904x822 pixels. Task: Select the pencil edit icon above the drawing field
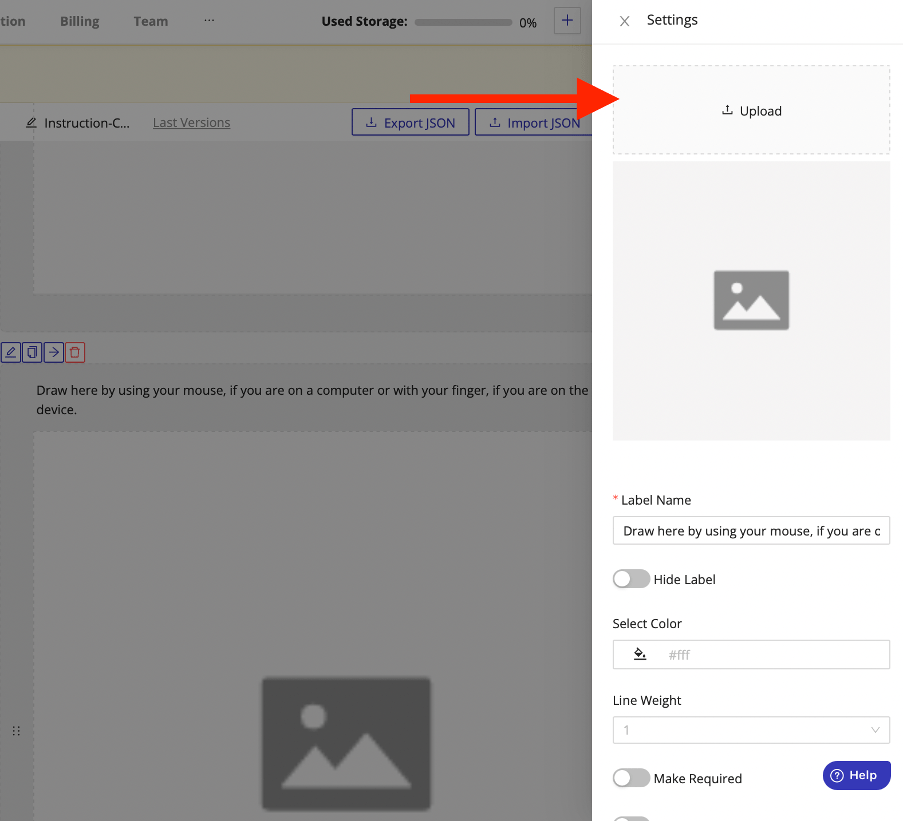(x=10, y=352)
